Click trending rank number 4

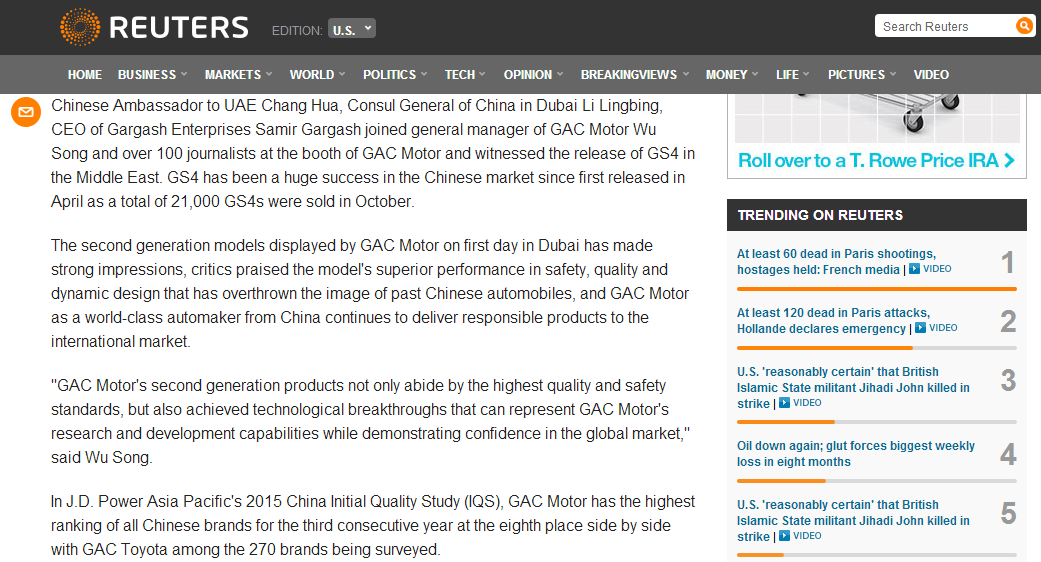[1008, 454]
